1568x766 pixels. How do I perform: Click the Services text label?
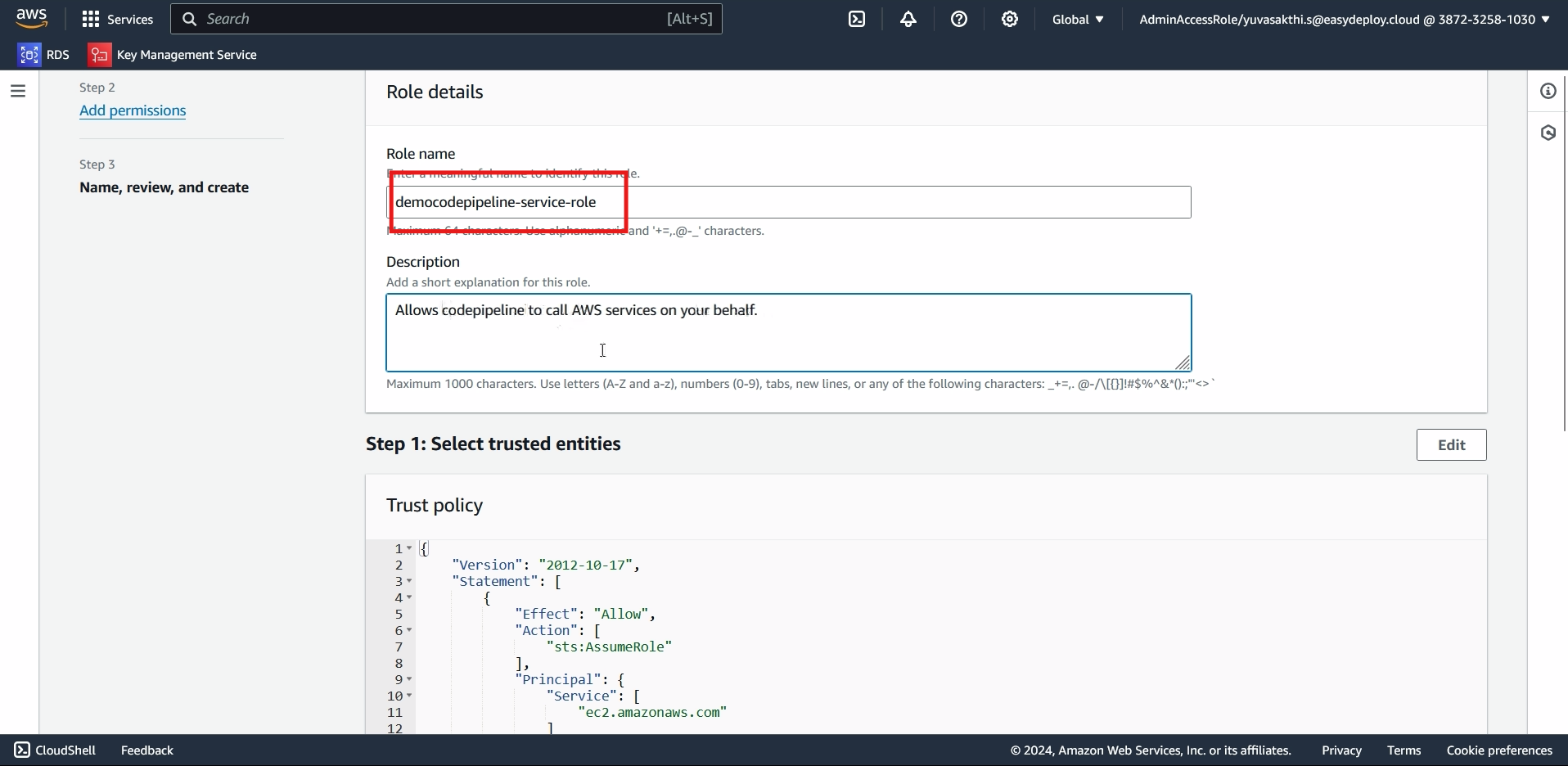point(130,20)
